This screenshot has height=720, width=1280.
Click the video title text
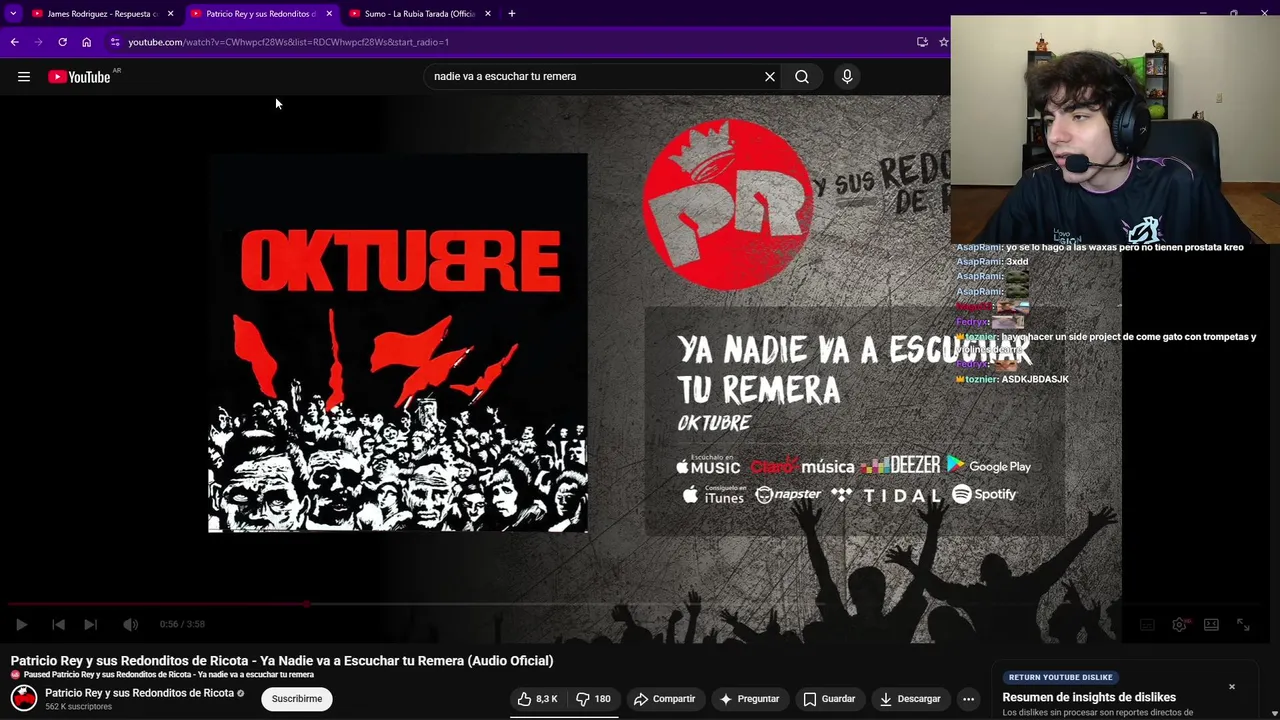click(282, 661)
